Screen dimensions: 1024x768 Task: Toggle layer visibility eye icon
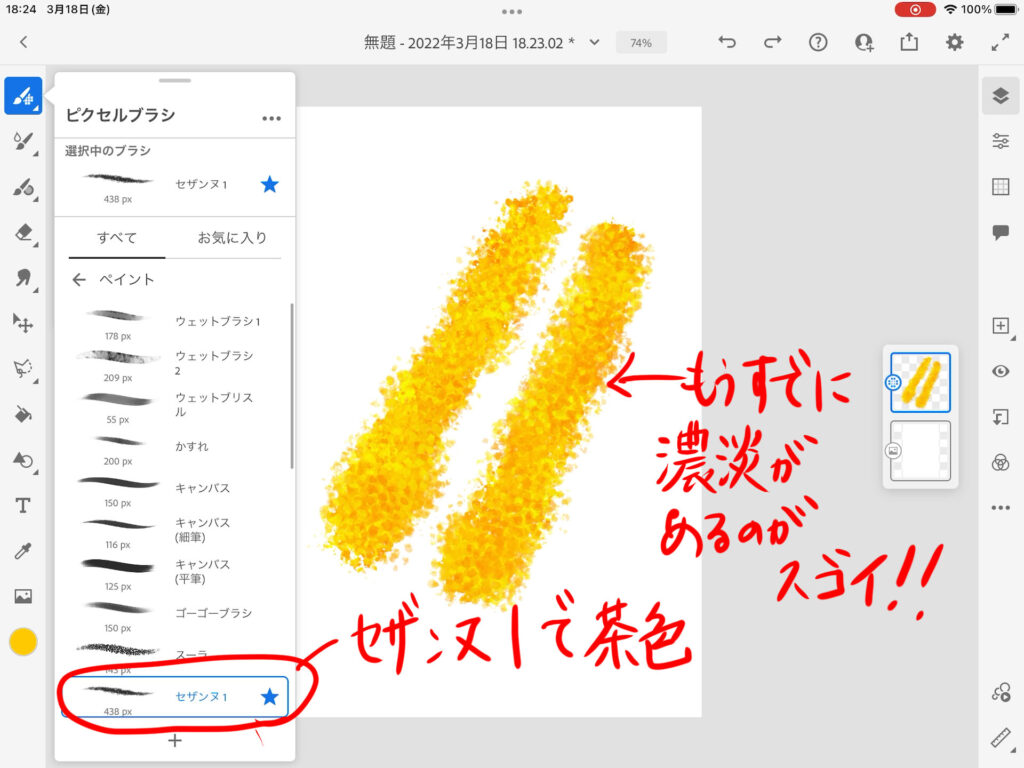pyautogui.click(x=1000, y=371)
